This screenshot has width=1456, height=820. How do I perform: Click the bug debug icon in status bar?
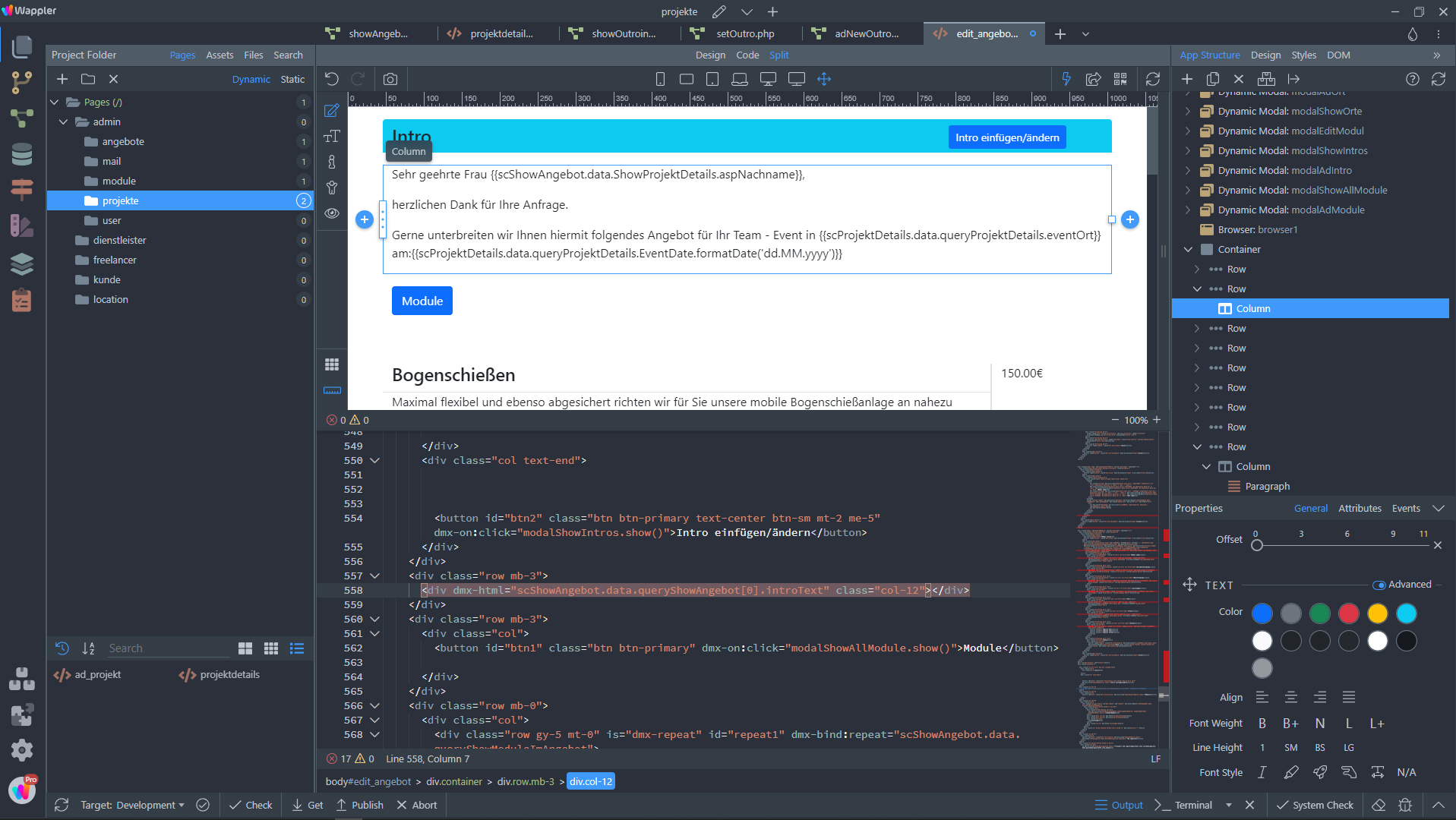coord(1405,805)
